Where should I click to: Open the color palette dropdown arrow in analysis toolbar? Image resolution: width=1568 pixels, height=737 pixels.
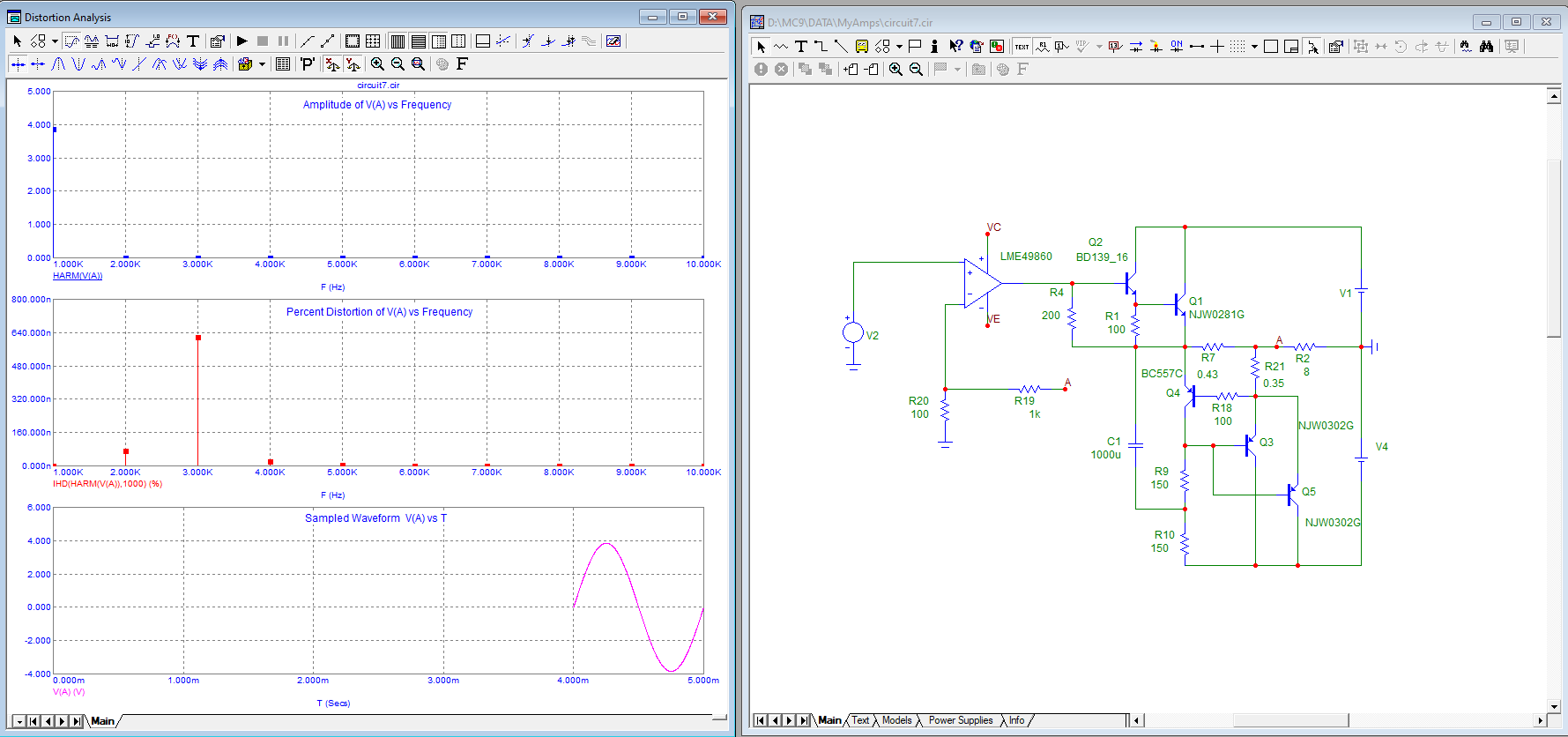coord(262,64)
